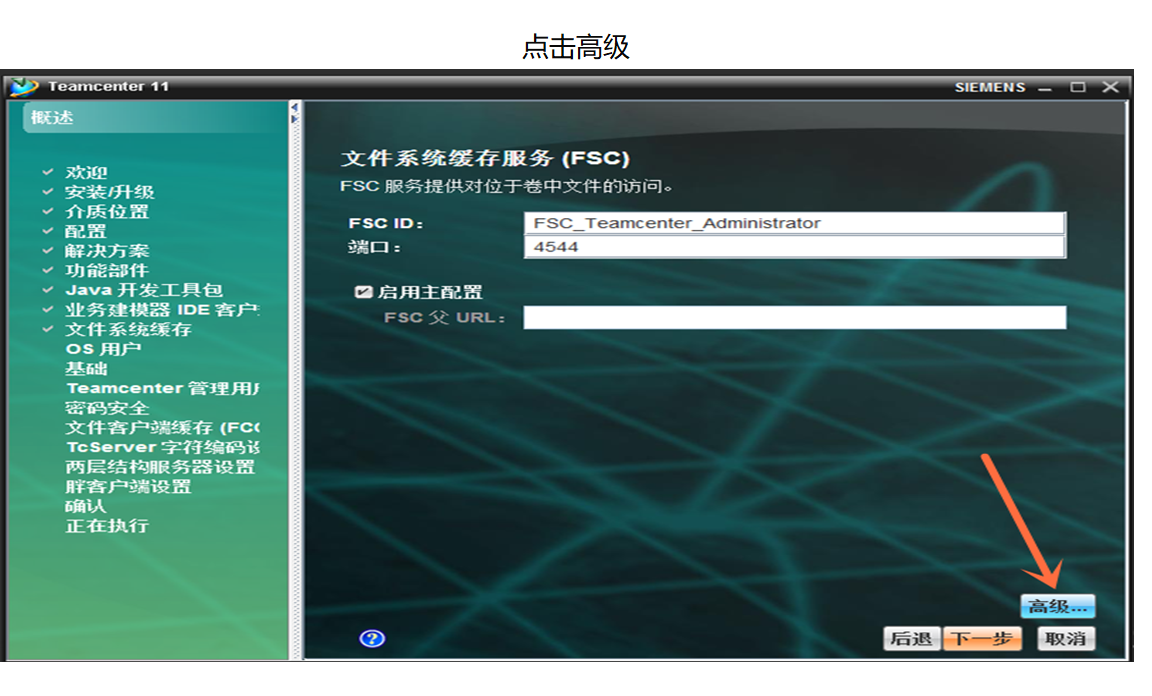Click the FSC ID input field
1152x696 pixels.
point(794,223)
